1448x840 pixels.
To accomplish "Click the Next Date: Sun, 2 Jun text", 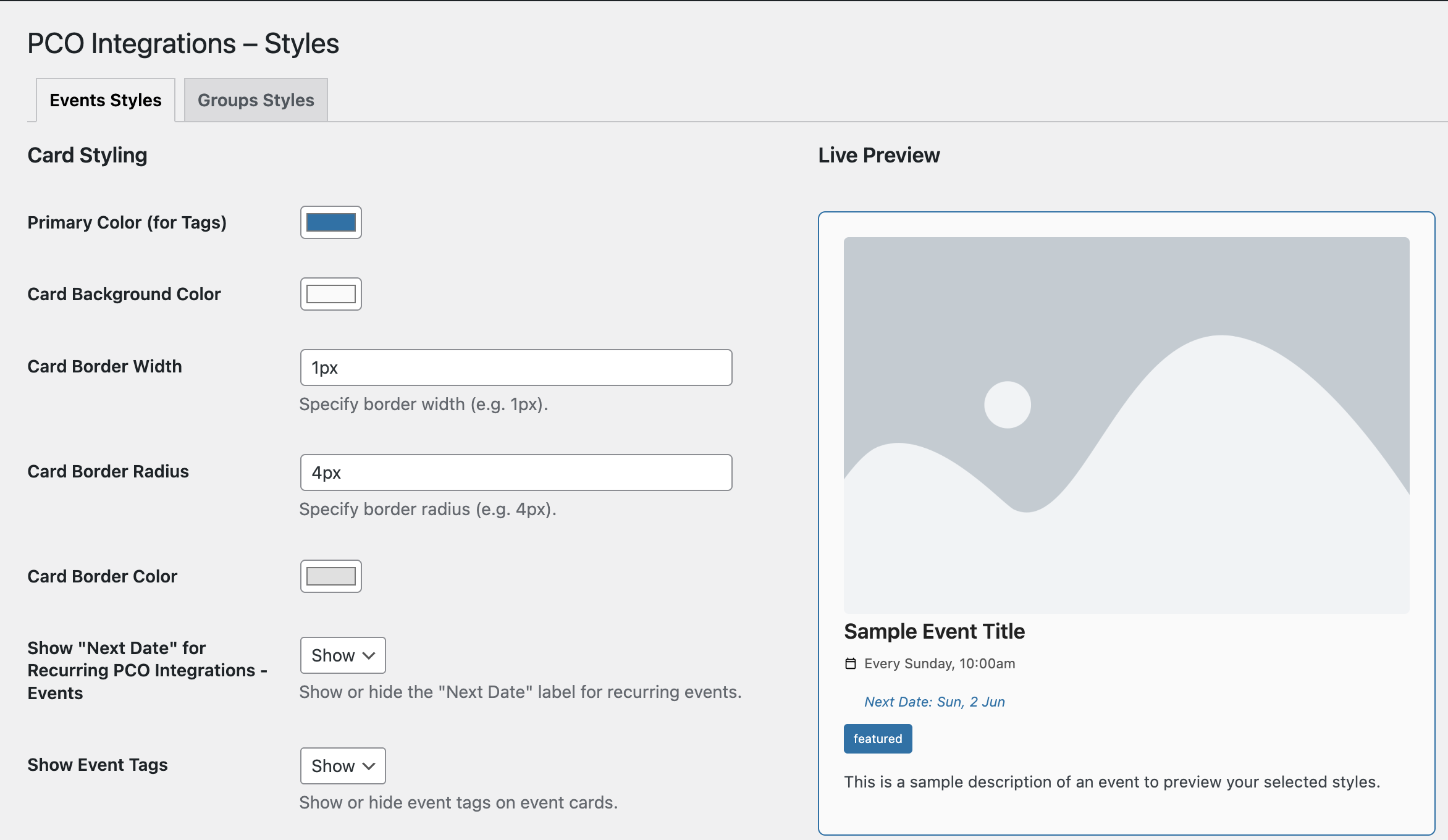I will click(935, 702).
